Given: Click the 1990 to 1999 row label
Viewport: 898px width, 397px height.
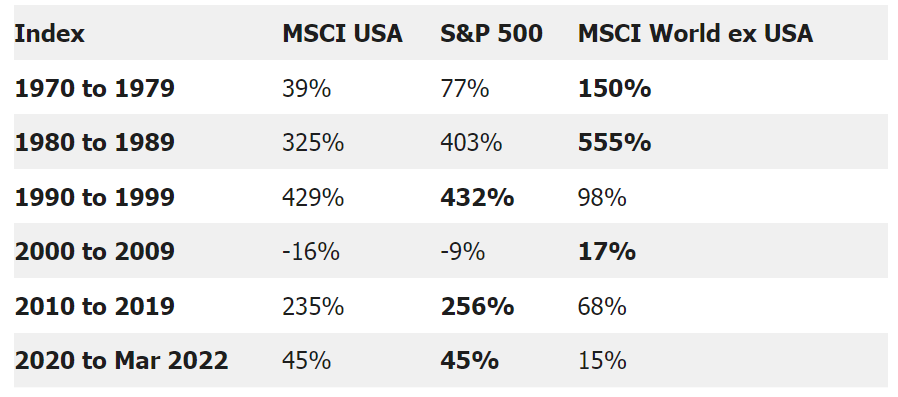Looking at the screenshot, I should (x=94, y=197).
